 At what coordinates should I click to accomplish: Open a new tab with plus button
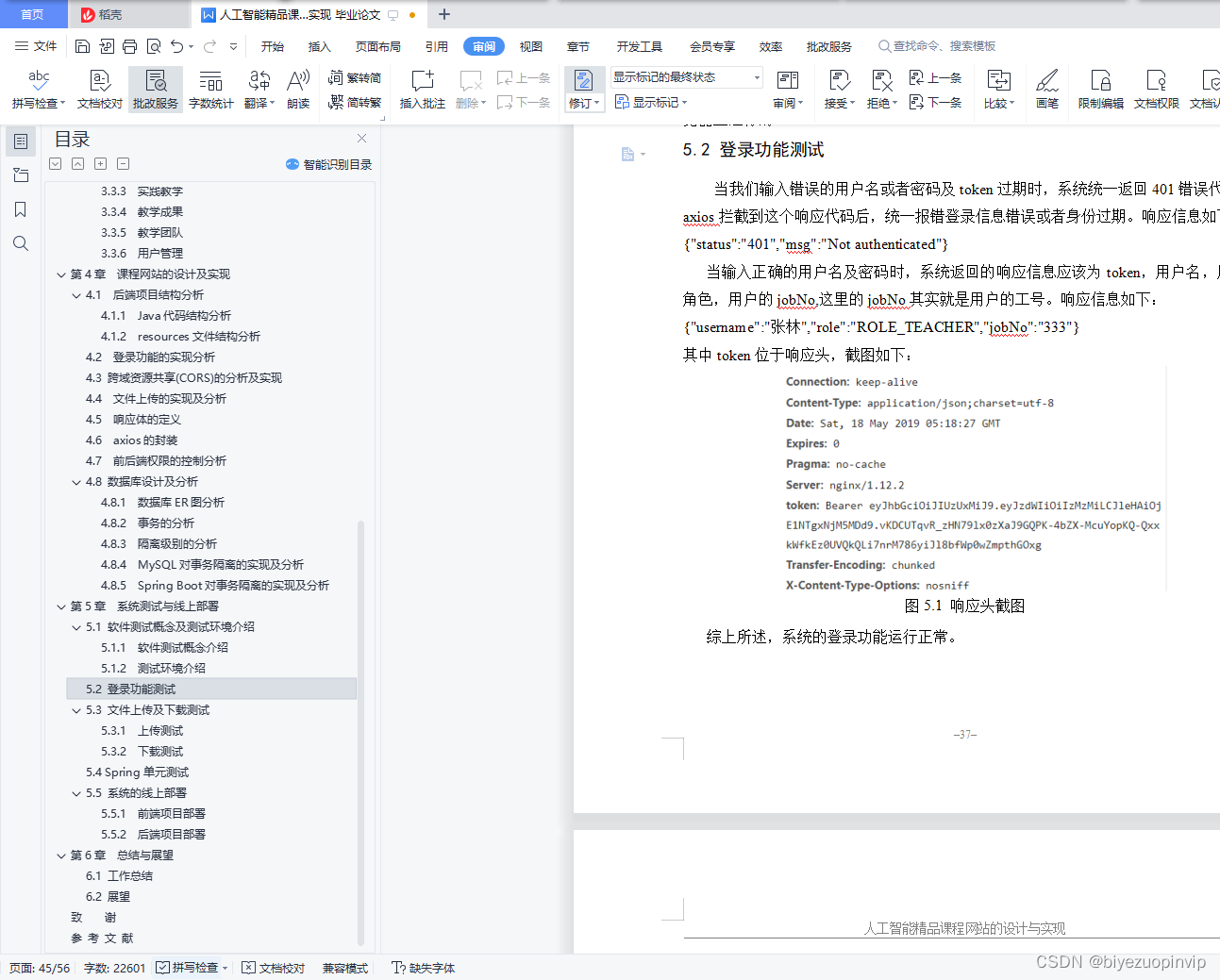tap(444, 14)
